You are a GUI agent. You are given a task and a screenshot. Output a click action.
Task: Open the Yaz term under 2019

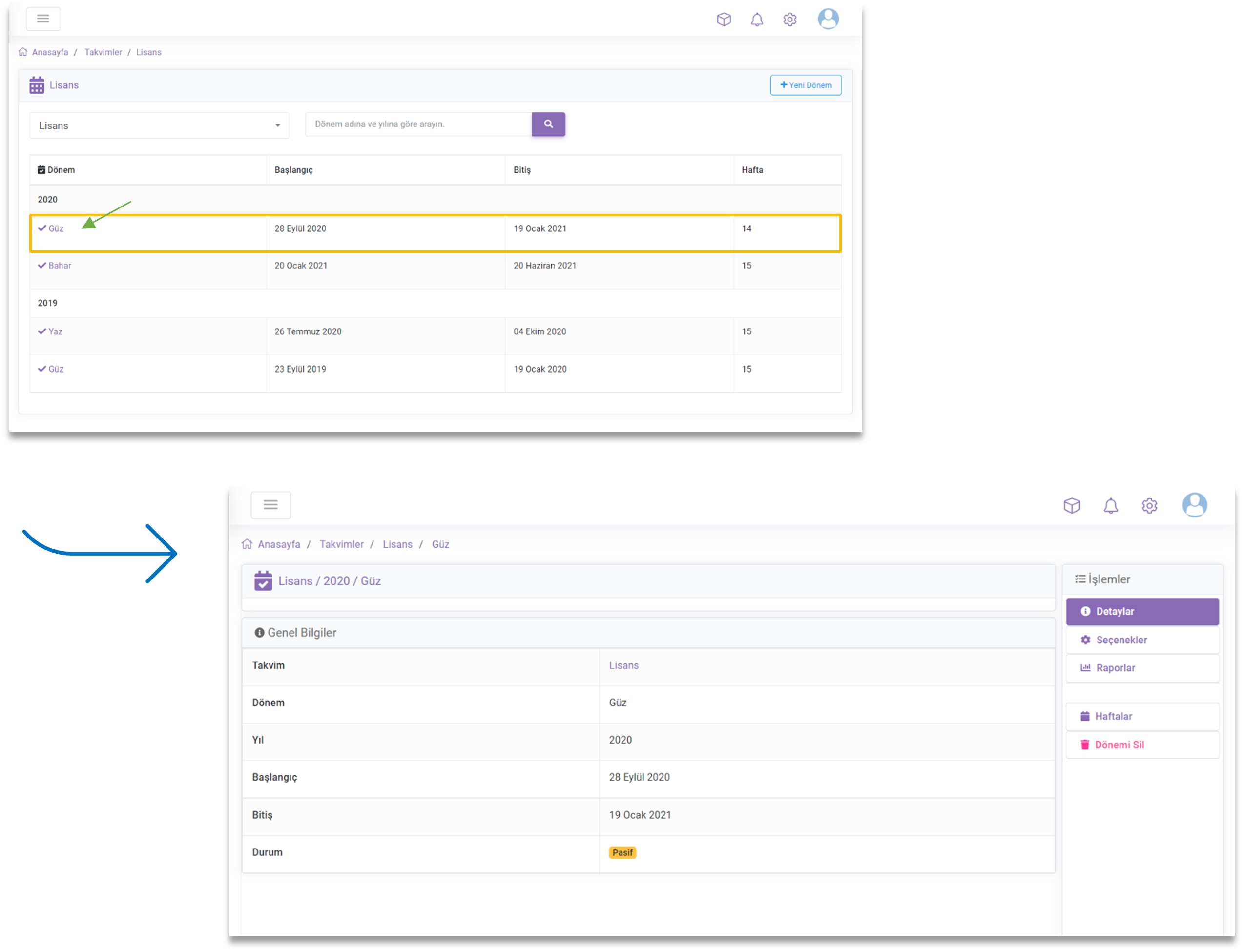(55, 331)
